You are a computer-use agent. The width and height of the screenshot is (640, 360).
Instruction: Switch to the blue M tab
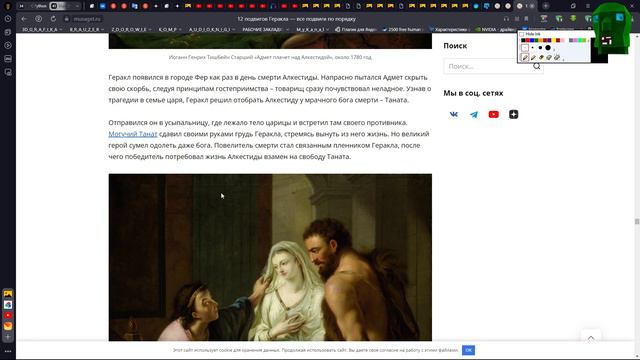pyautogui.click(x=102, y=6)
